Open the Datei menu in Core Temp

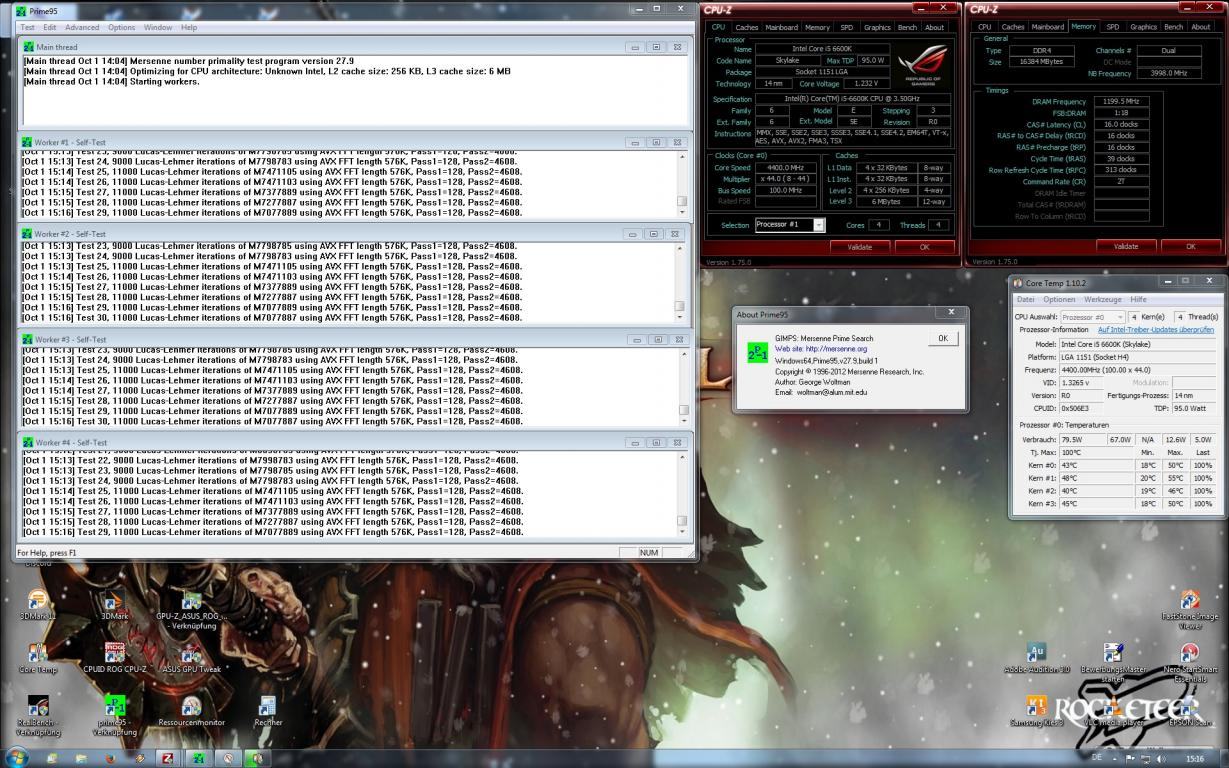[1025, 299]
